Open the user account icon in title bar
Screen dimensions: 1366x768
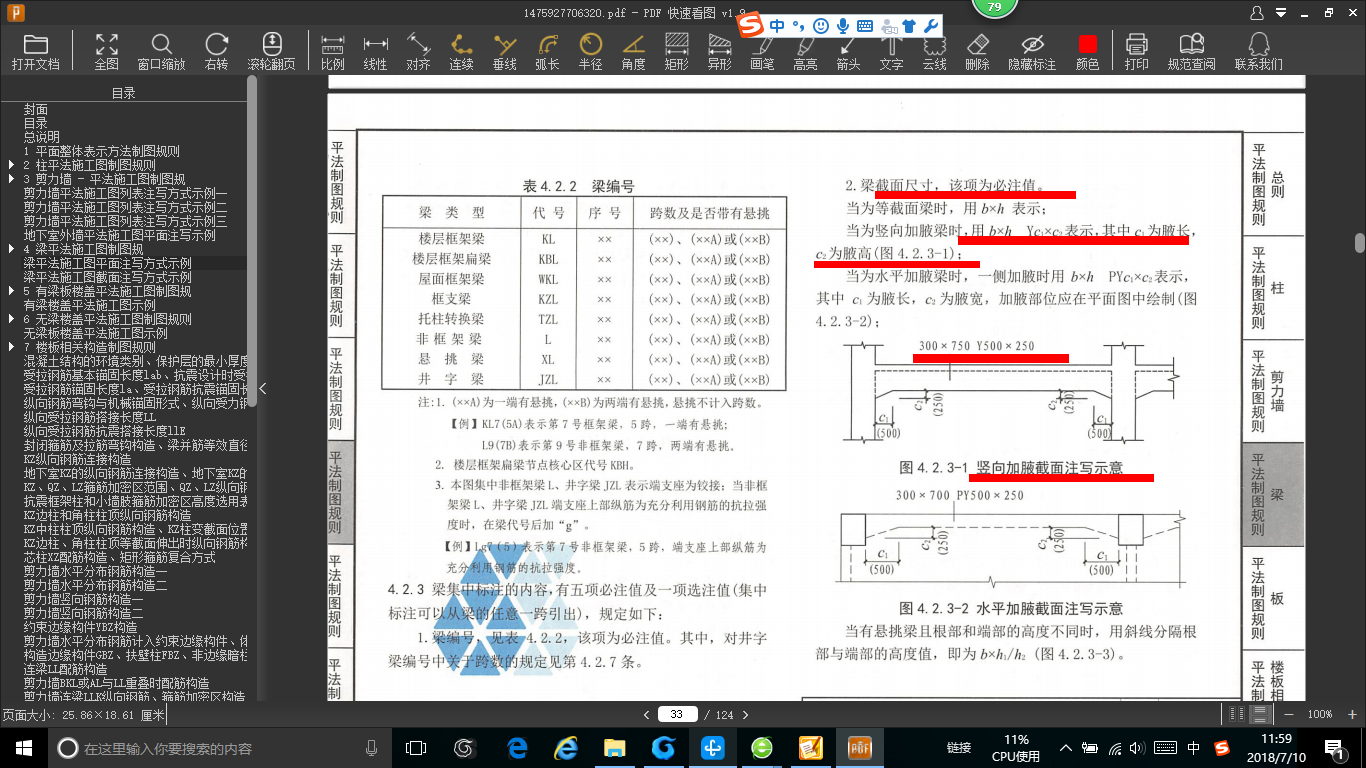[x=1258, y=13]
